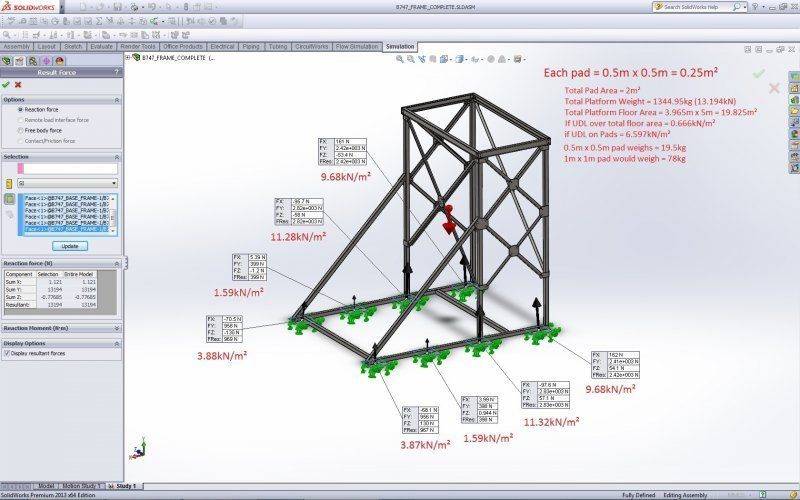
Task: Click the Update button
Action: pyautogui.click(x=70, y=246)
